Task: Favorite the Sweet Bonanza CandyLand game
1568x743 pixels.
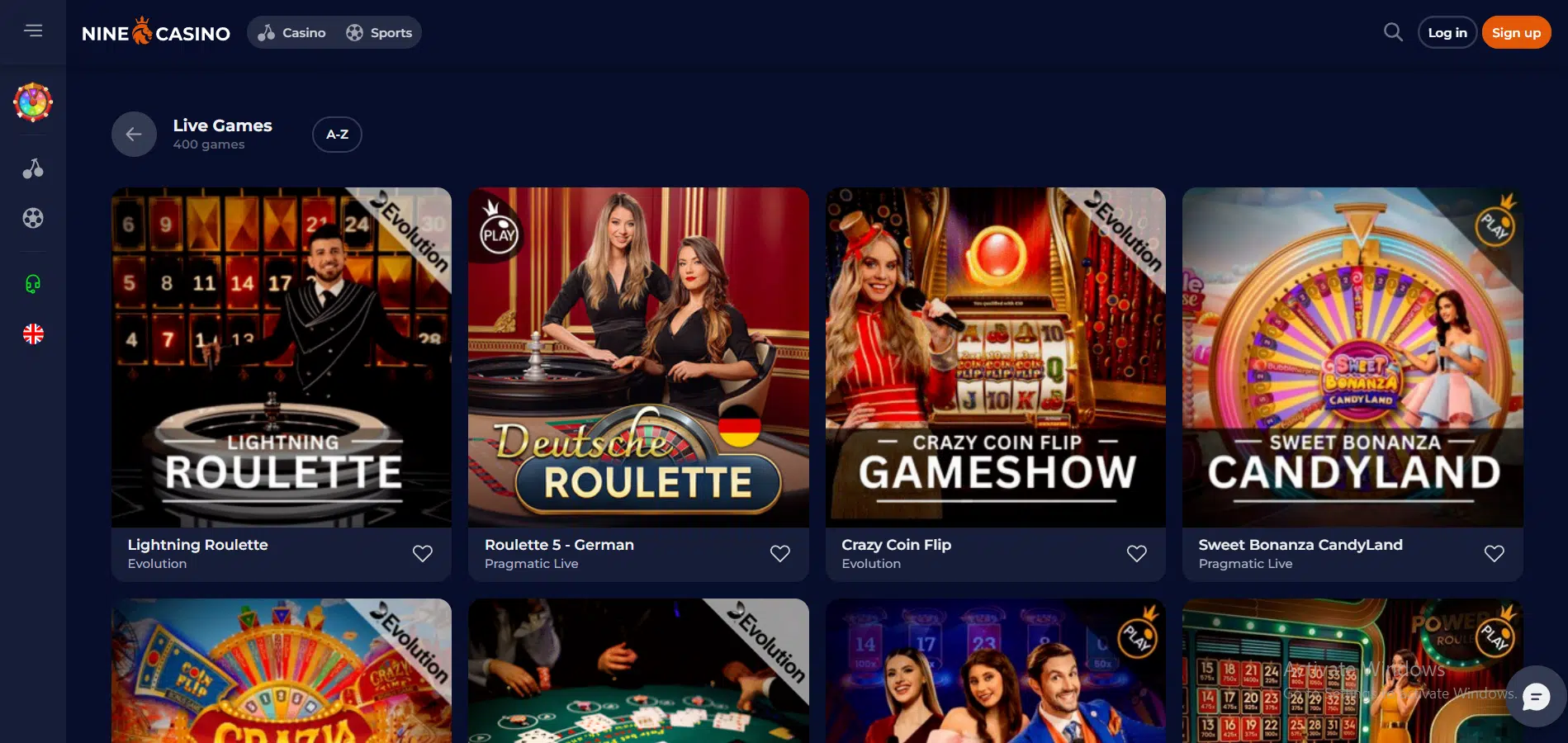Action: [x=1495, y=553]
